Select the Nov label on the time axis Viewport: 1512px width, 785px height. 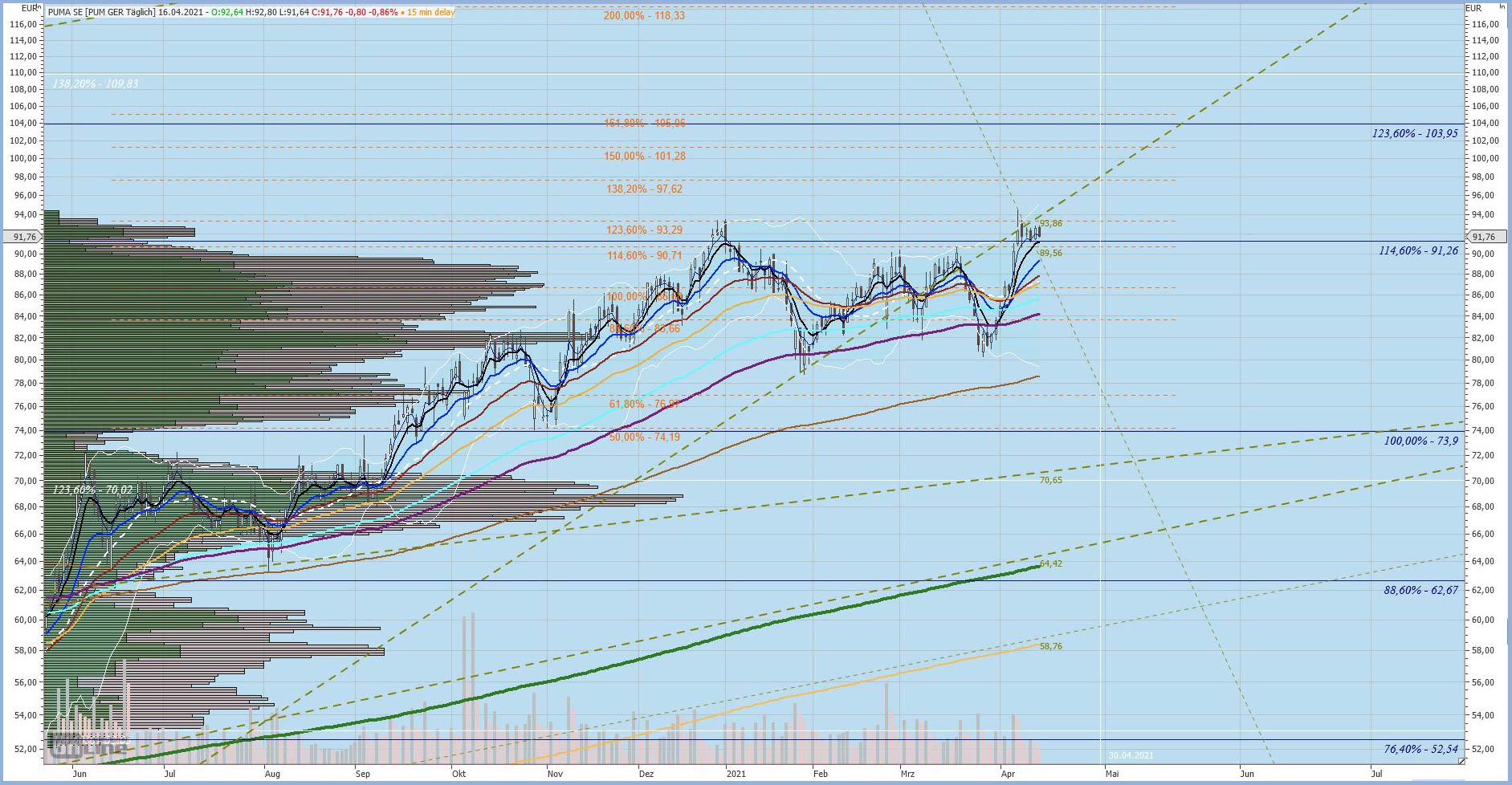click(554, 774)
